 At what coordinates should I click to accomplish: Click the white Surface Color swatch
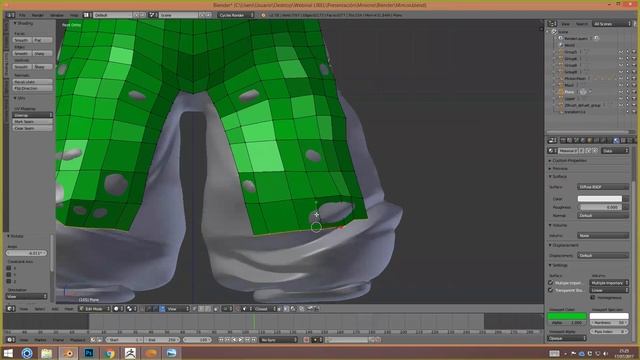coord(600,199)
